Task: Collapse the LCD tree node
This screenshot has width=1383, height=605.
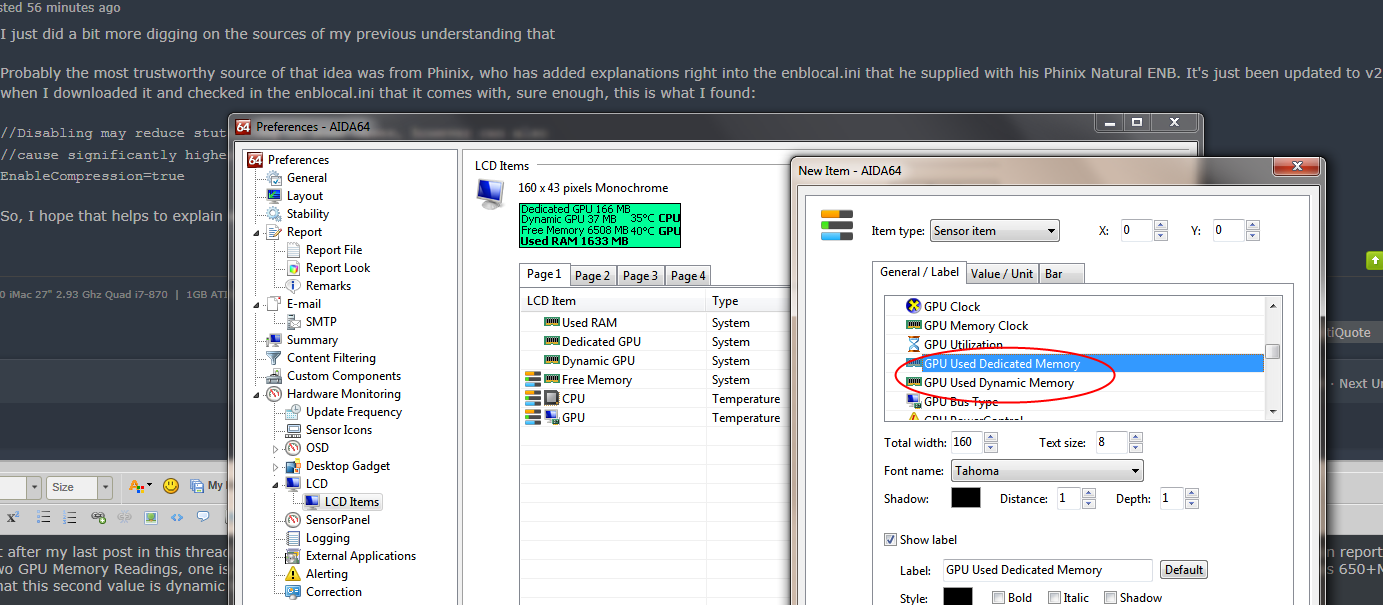Action: tap(277, 484)
